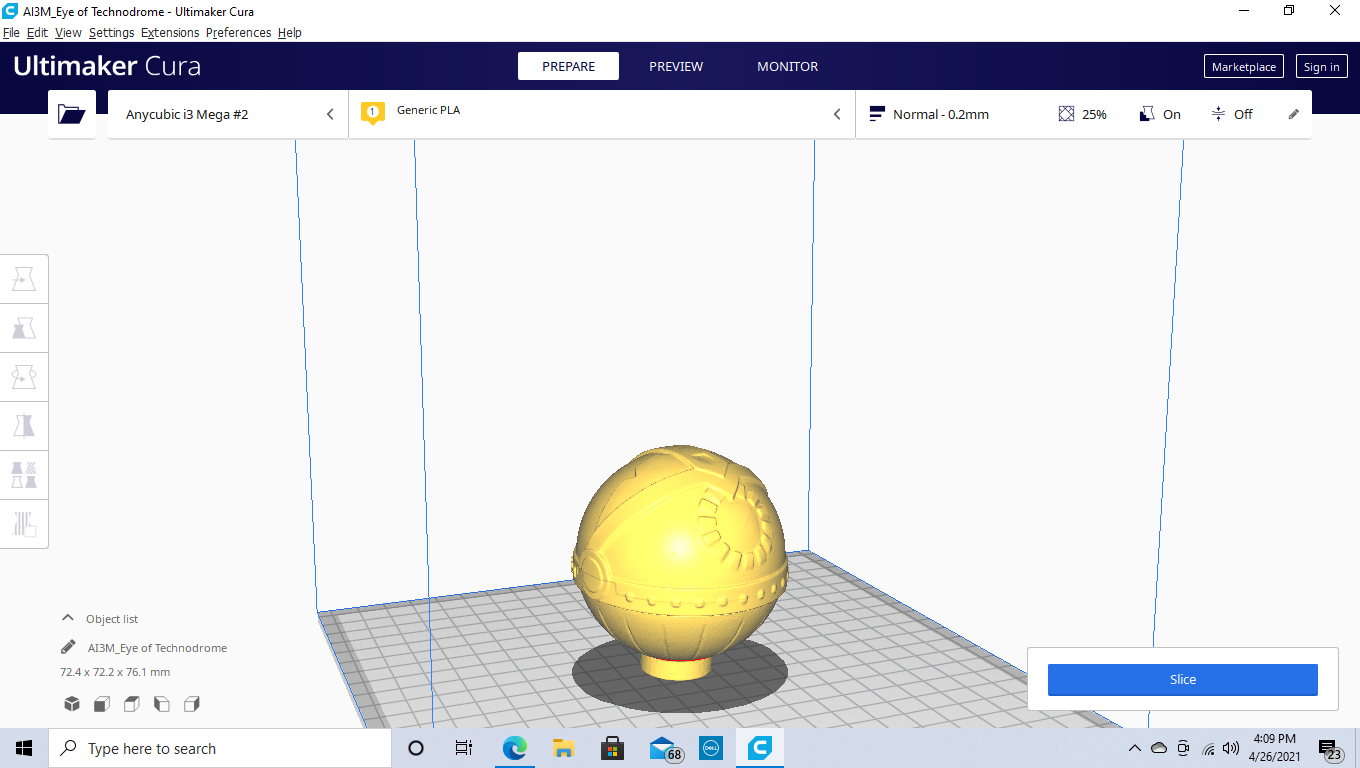This screenshot has height=768, width=1360.
Task: Select the Rotate tool in left toolbar
Action: tap(24, 377)
